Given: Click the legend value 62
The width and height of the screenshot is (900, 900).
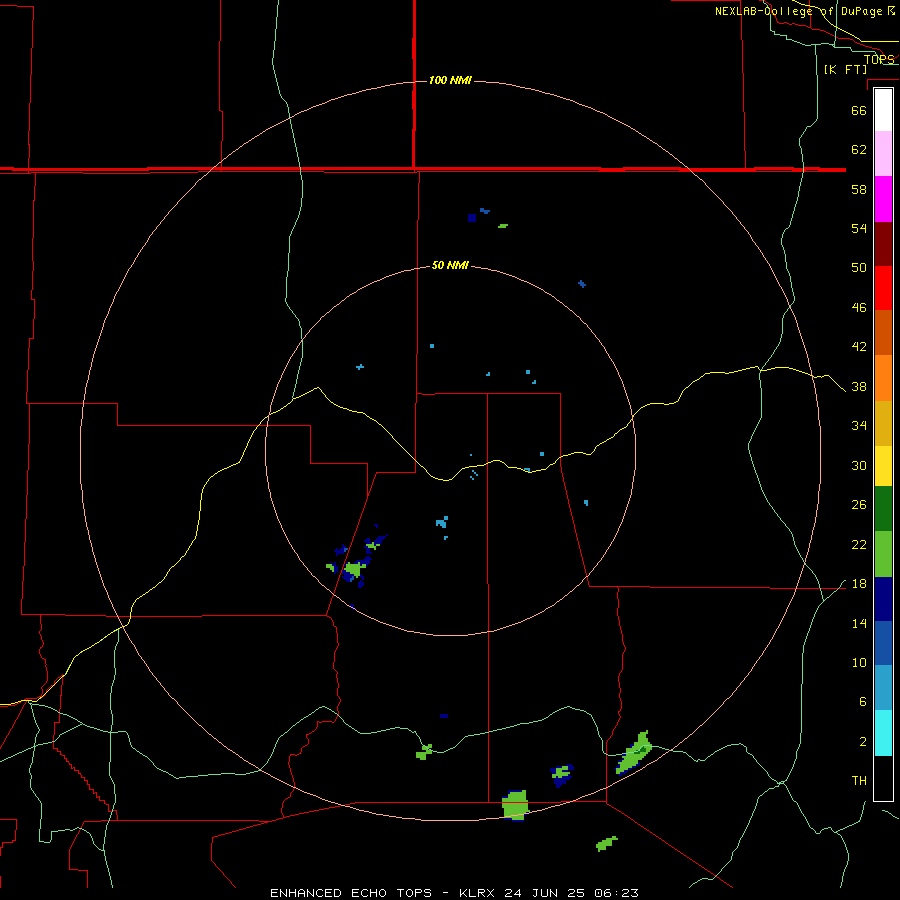Looking at the screenshot, I should 859,149.
